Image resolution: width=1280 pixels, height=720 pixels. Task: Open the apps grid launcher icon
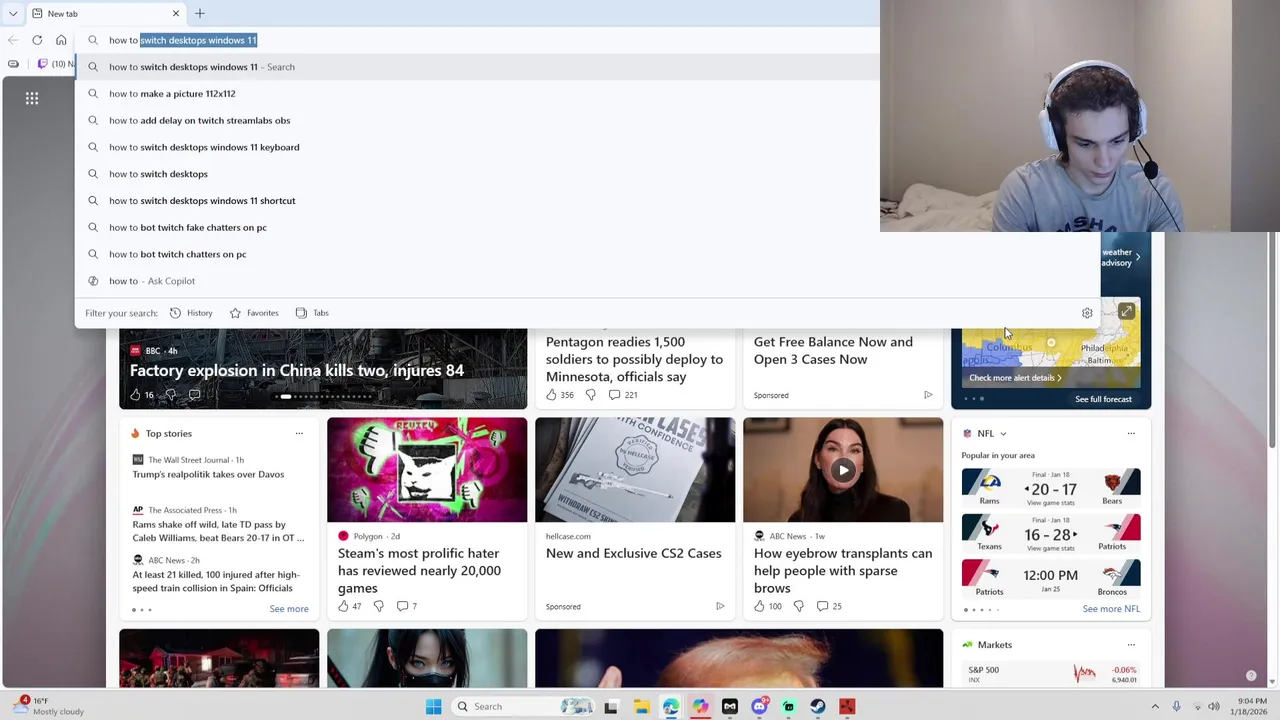click(32, 98)
